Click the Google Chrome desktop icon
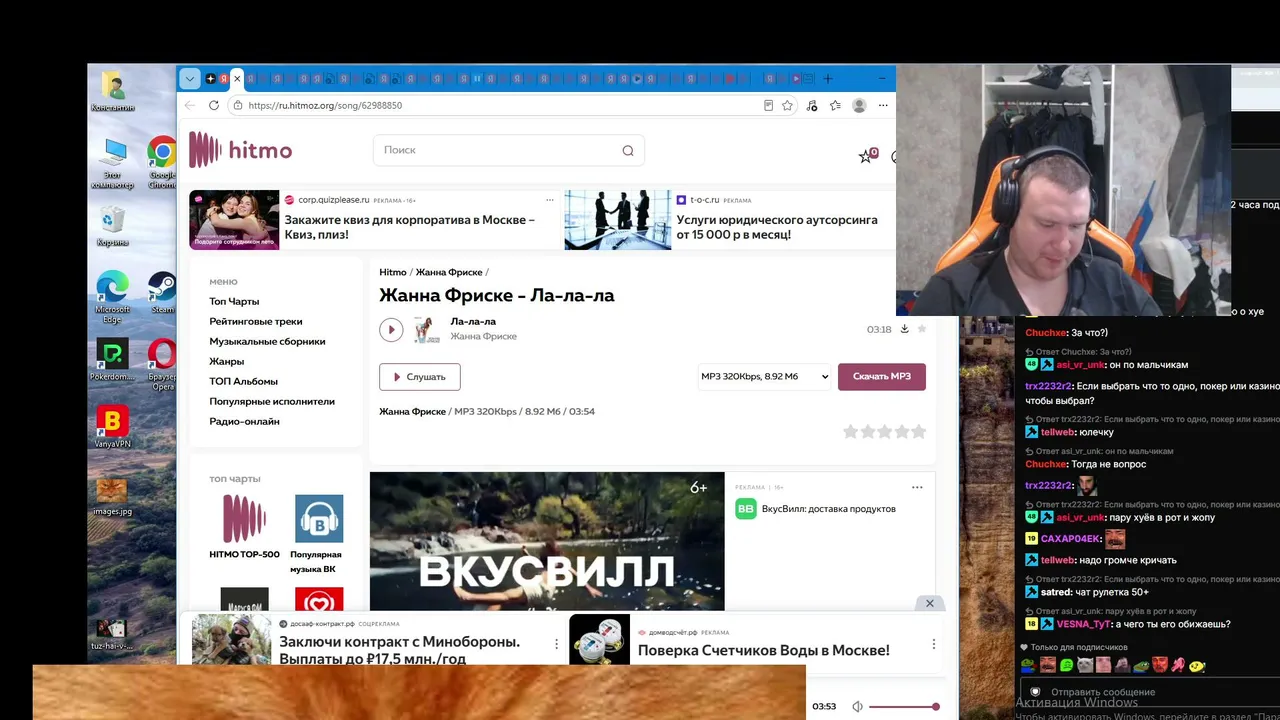Image resolution: width=1280 pixels, height=720 pixels. (x=162, y=164)
